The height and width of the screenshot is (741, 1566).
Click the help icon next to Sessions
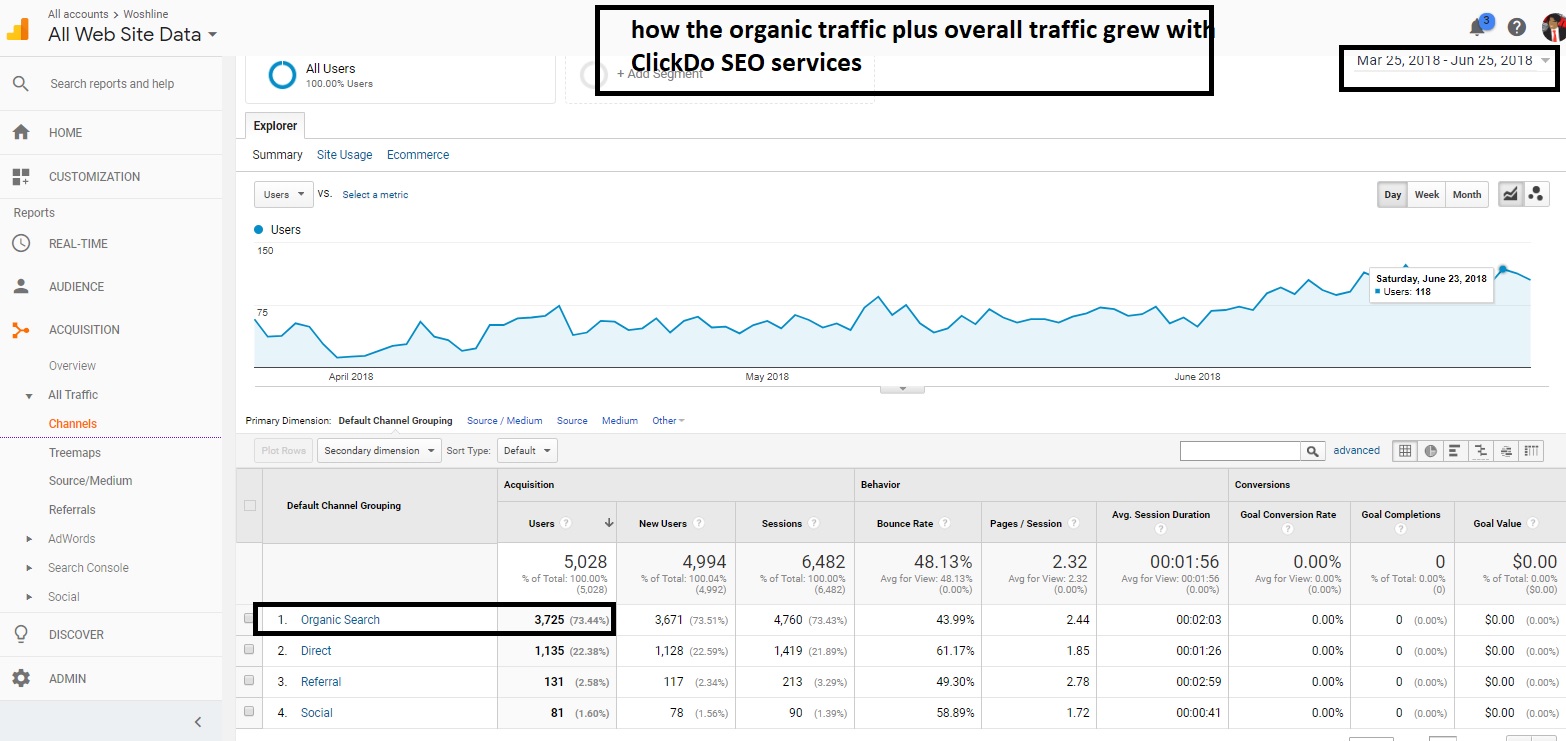pyautogui.click(x=814, y=523)
